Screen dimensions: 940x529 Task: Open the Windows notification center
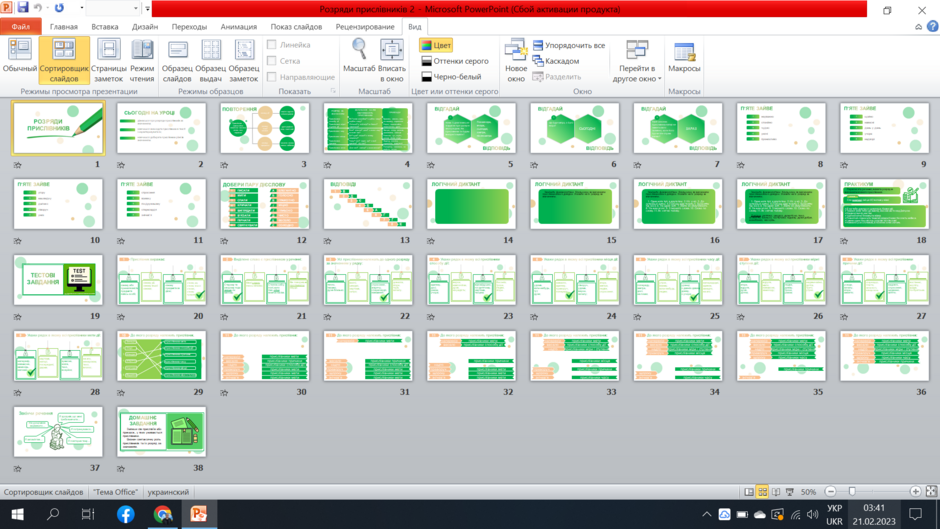tap(915, 514)
